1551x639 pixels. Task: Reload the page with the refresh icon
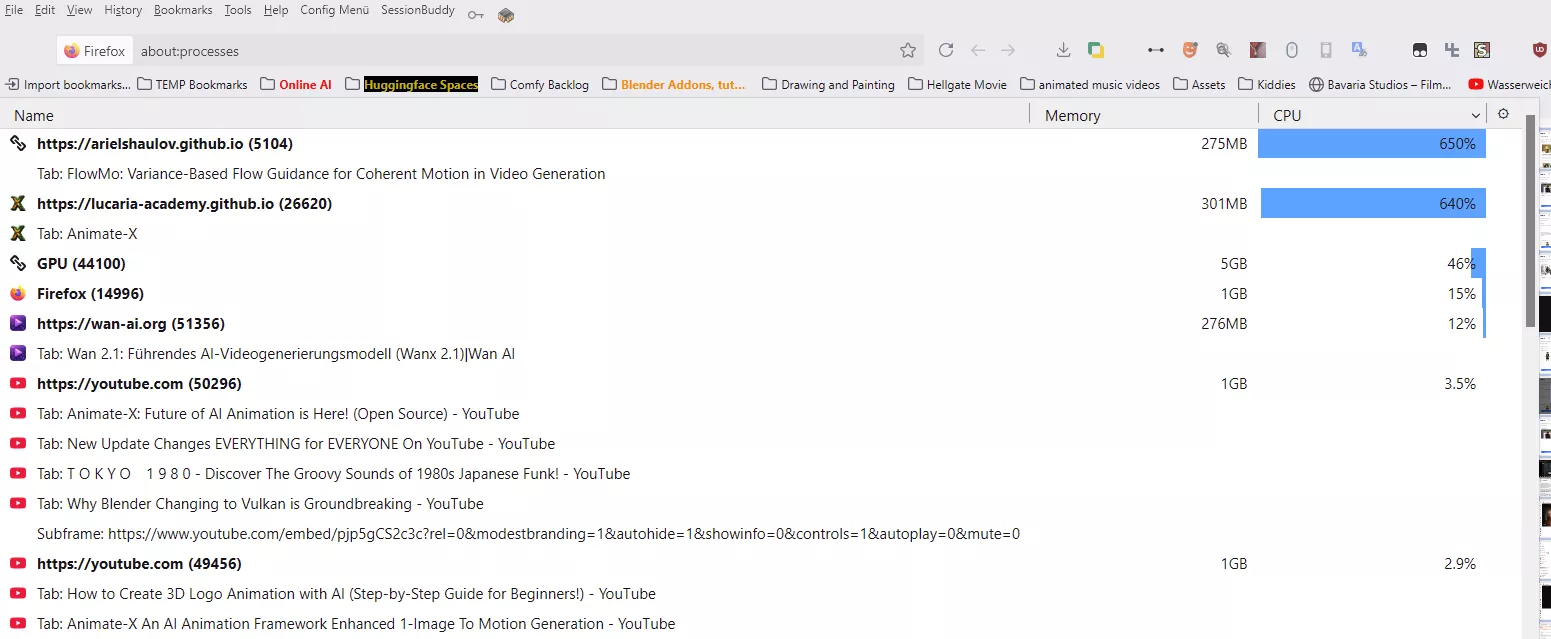pyautogui.click(x=946, y=50)
